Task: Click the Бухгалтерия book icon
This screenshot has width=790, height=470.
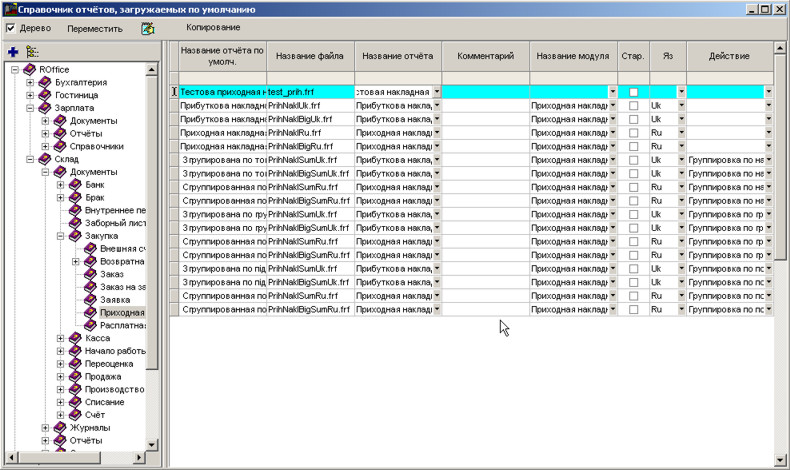Action: [x=45, y=82]
